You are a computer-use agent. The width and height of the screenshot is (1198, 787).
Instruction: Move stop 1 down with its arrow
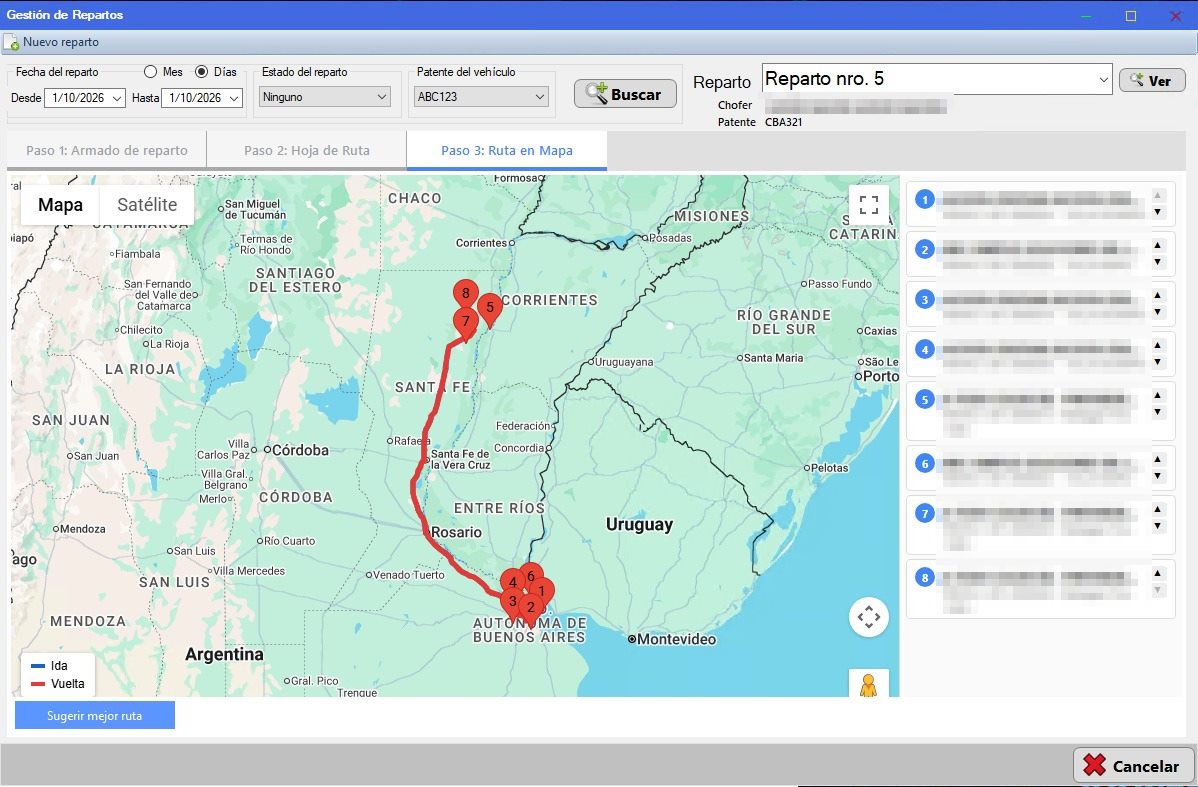(x=1158, y=212)
